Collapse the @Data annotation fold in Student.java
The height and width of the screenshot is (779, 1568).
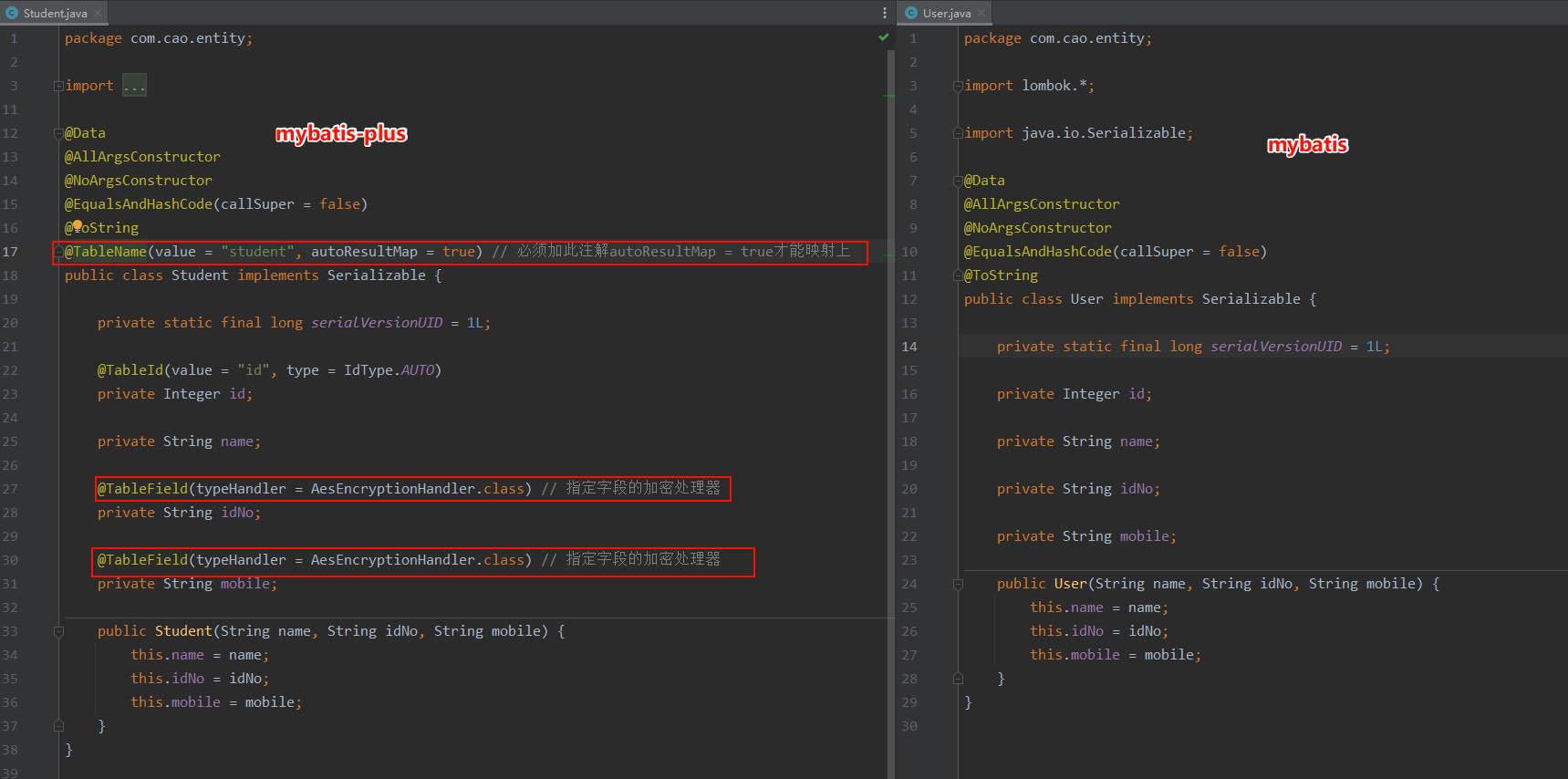(x=58, y=133)
